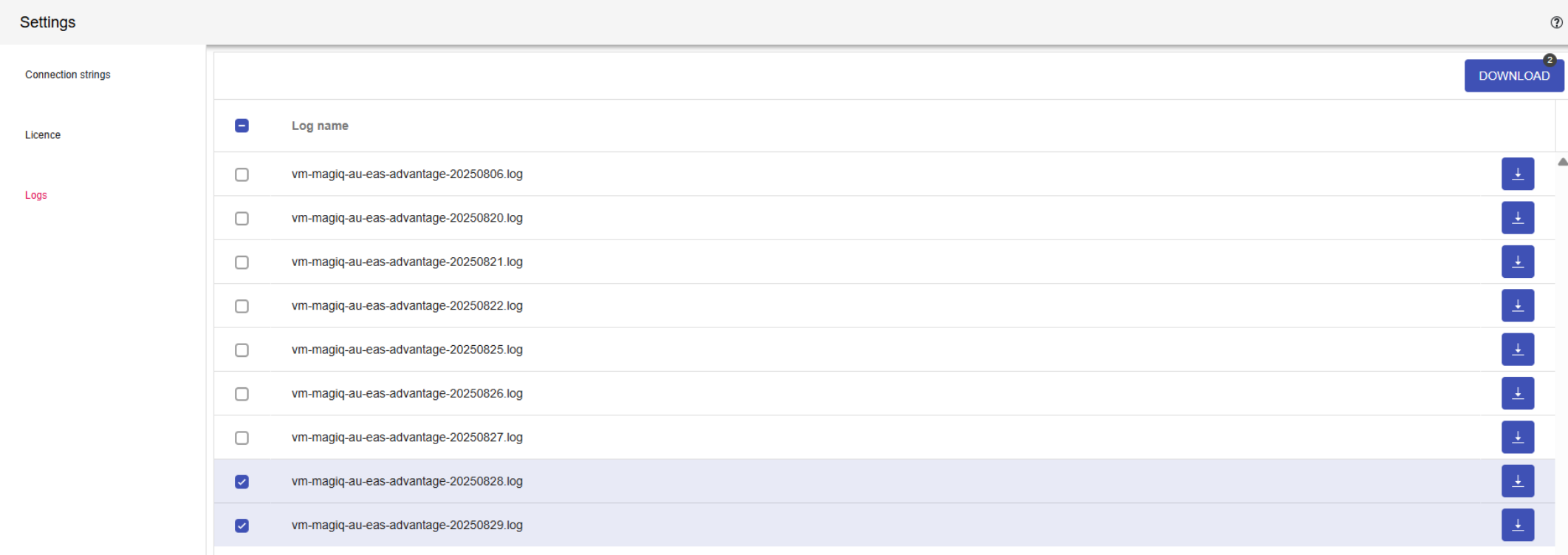The image size is (1568, 555).
Task: Download the 20250829 log via row icon
Action: click(1517, 525)
